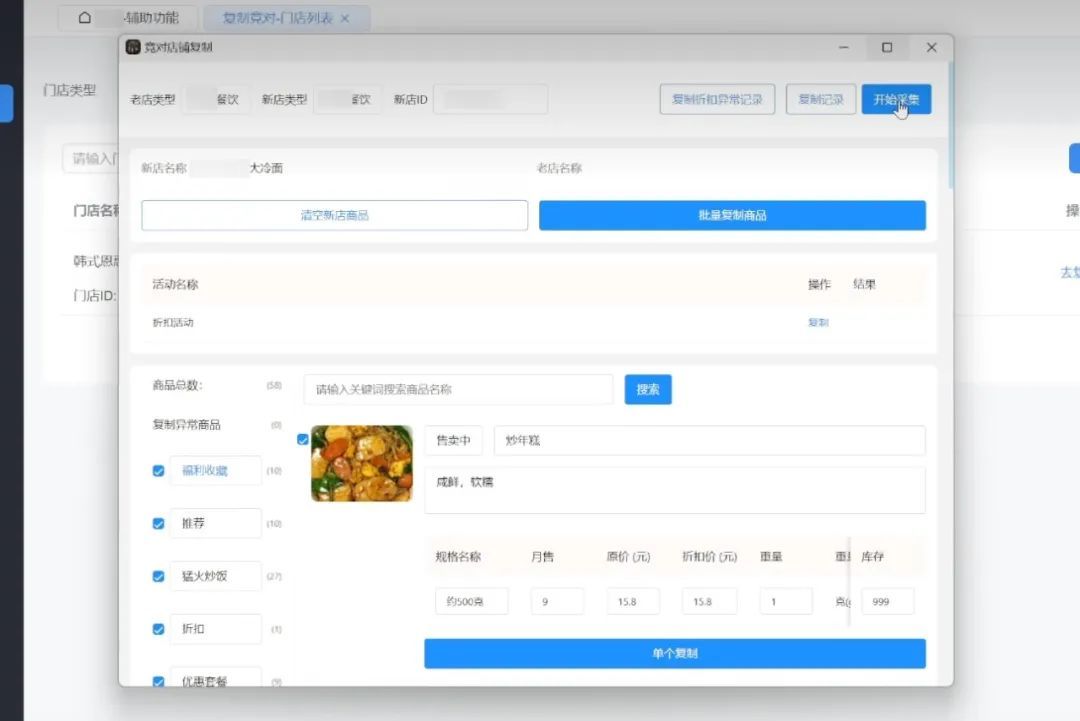Click the 复制折扣异常记录 button
This screenshot has width=1080, height=721.
point(717,99)
